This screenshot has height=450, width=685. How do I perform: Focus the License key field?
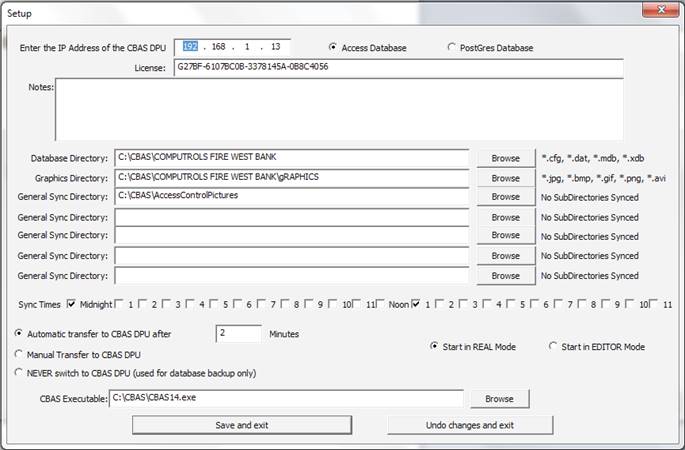point(397,68)
